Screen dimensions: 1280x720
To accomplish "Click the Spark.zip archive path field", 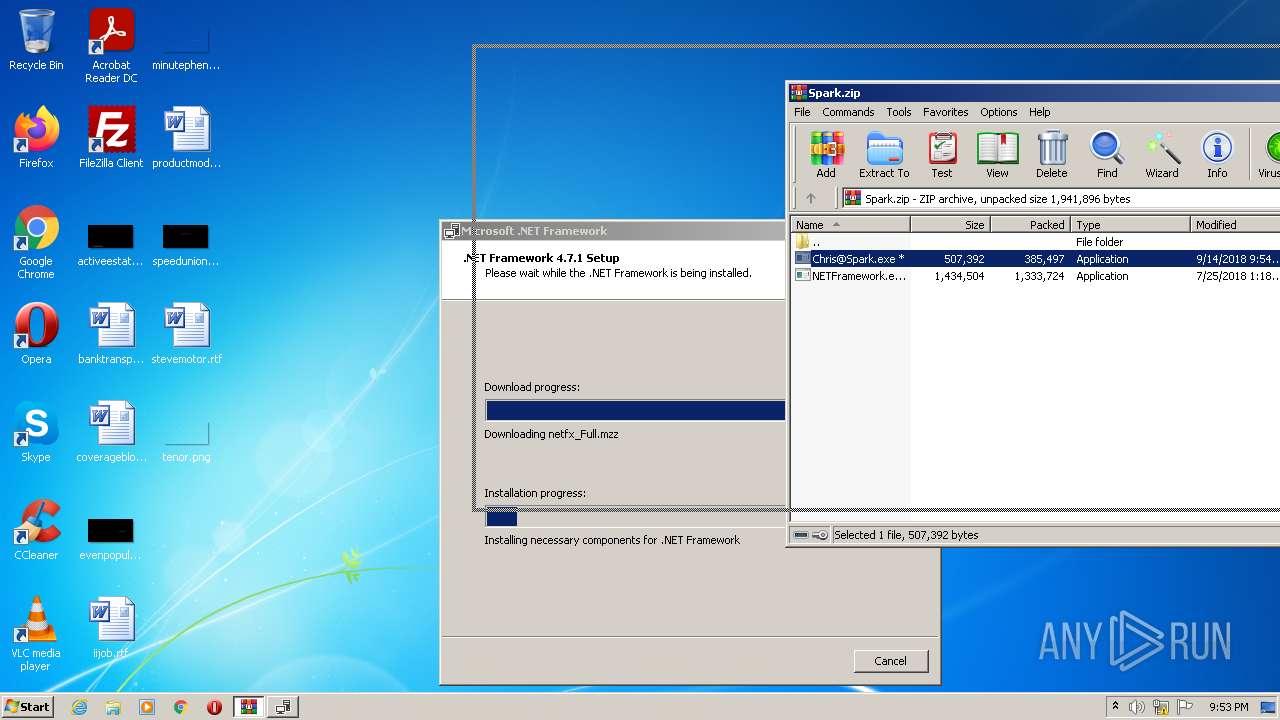I will coord(1060,198).
